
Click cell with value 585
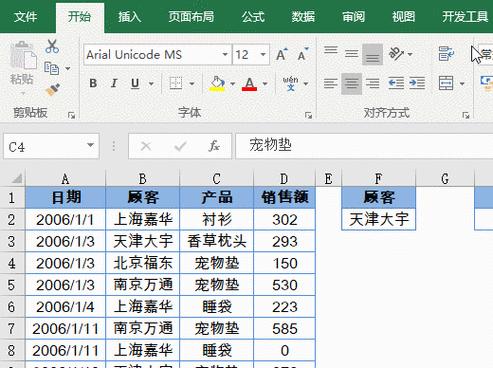284,329
